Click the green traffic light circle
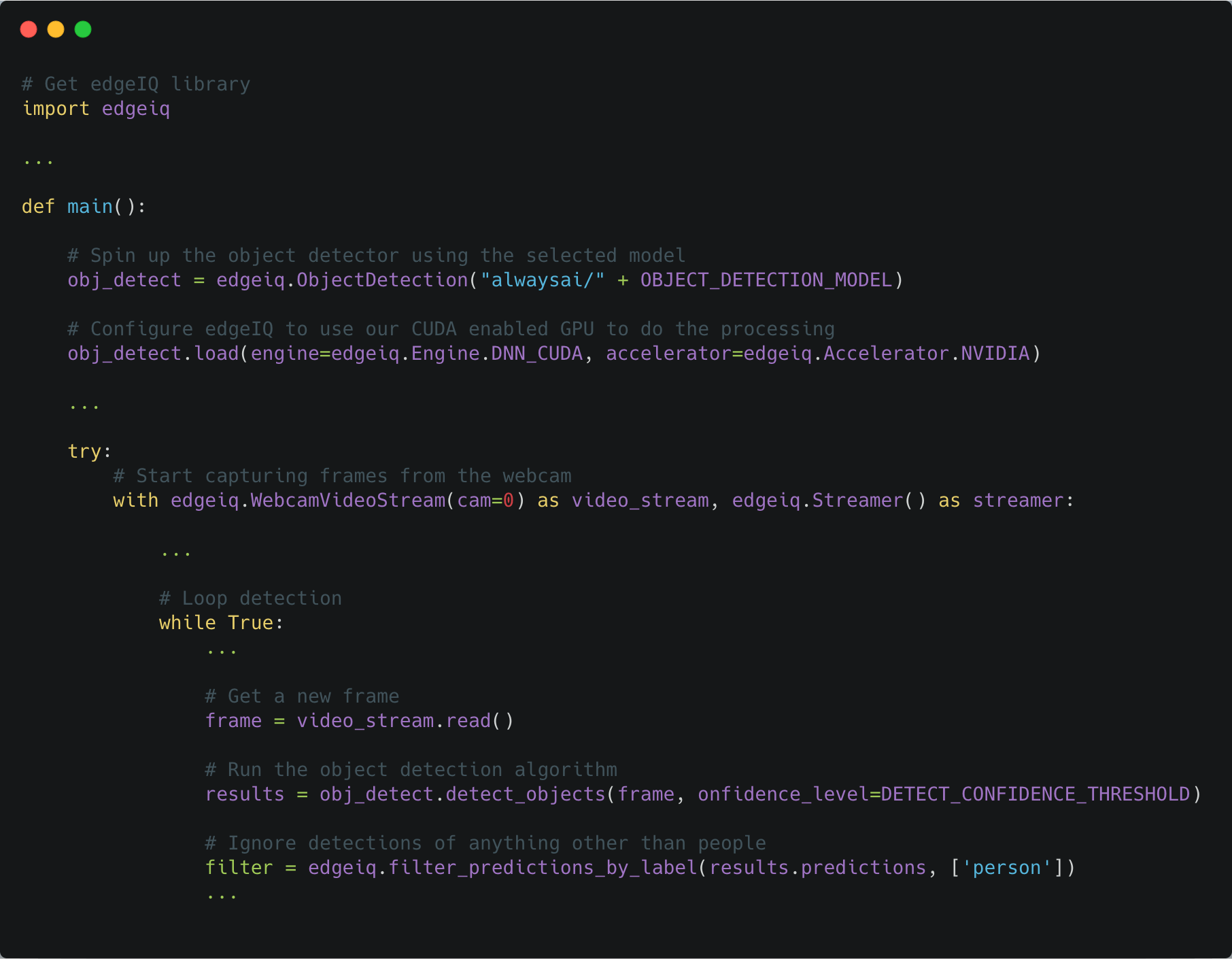This screenshot has width=1232, height=959. [x=83, y=29]
